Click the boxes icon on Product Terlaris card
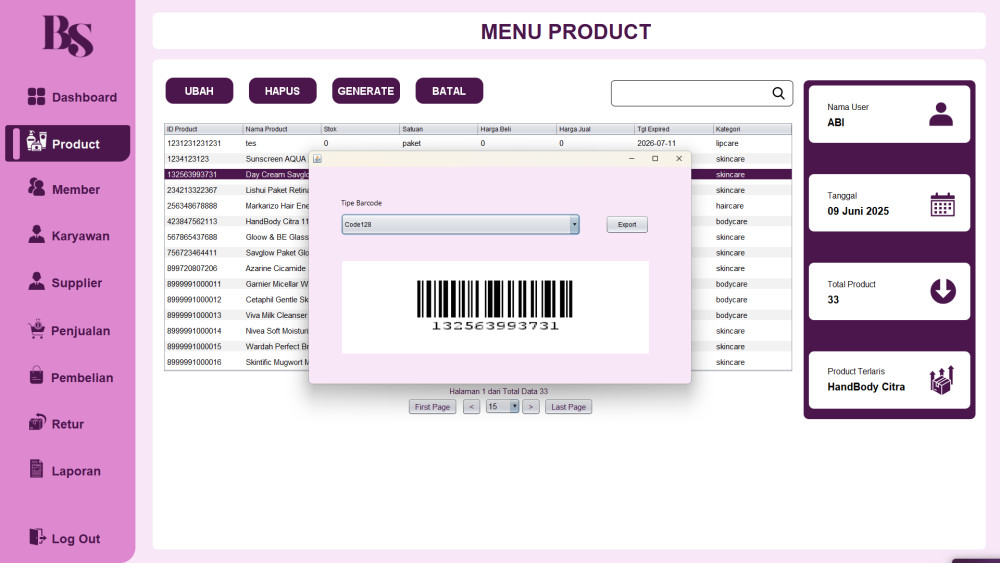Image resolution: width=1000 pixels, height=563 pixels. pyautogui.click(x=941, y=381)
